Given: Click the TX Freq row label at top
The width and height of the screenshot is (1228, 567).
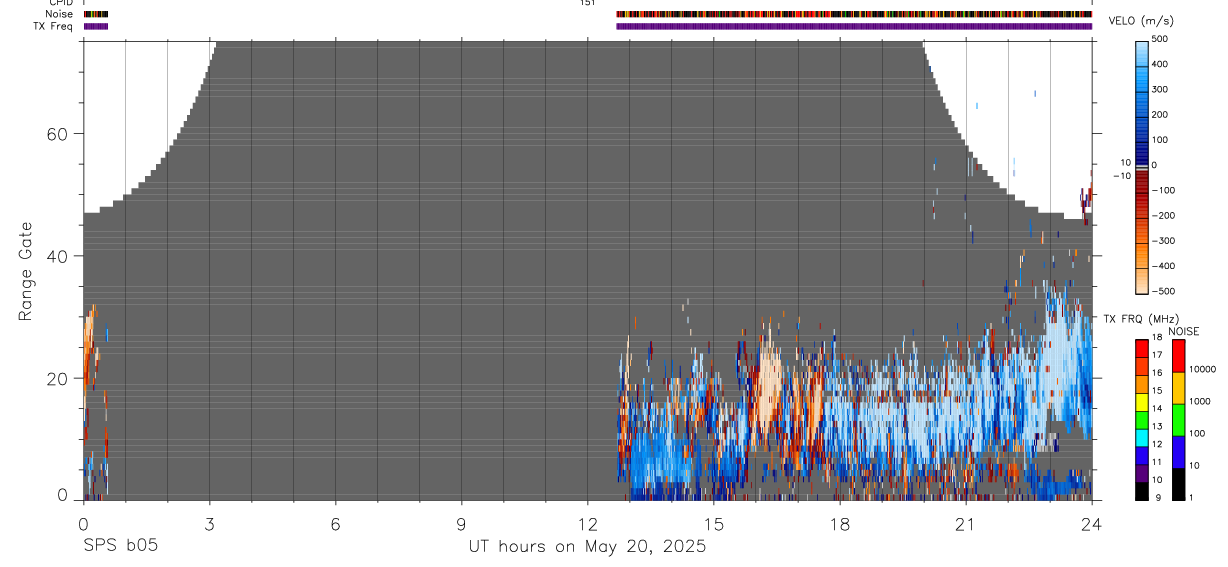Looking at the screenshot, I should pyautogui.click(x=54, y=26).
